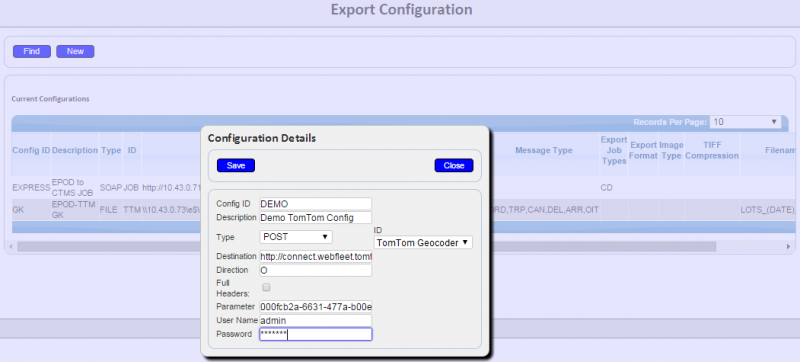Open the Records Per Page dropdown
Screen dimensions: 800x362
745,122
